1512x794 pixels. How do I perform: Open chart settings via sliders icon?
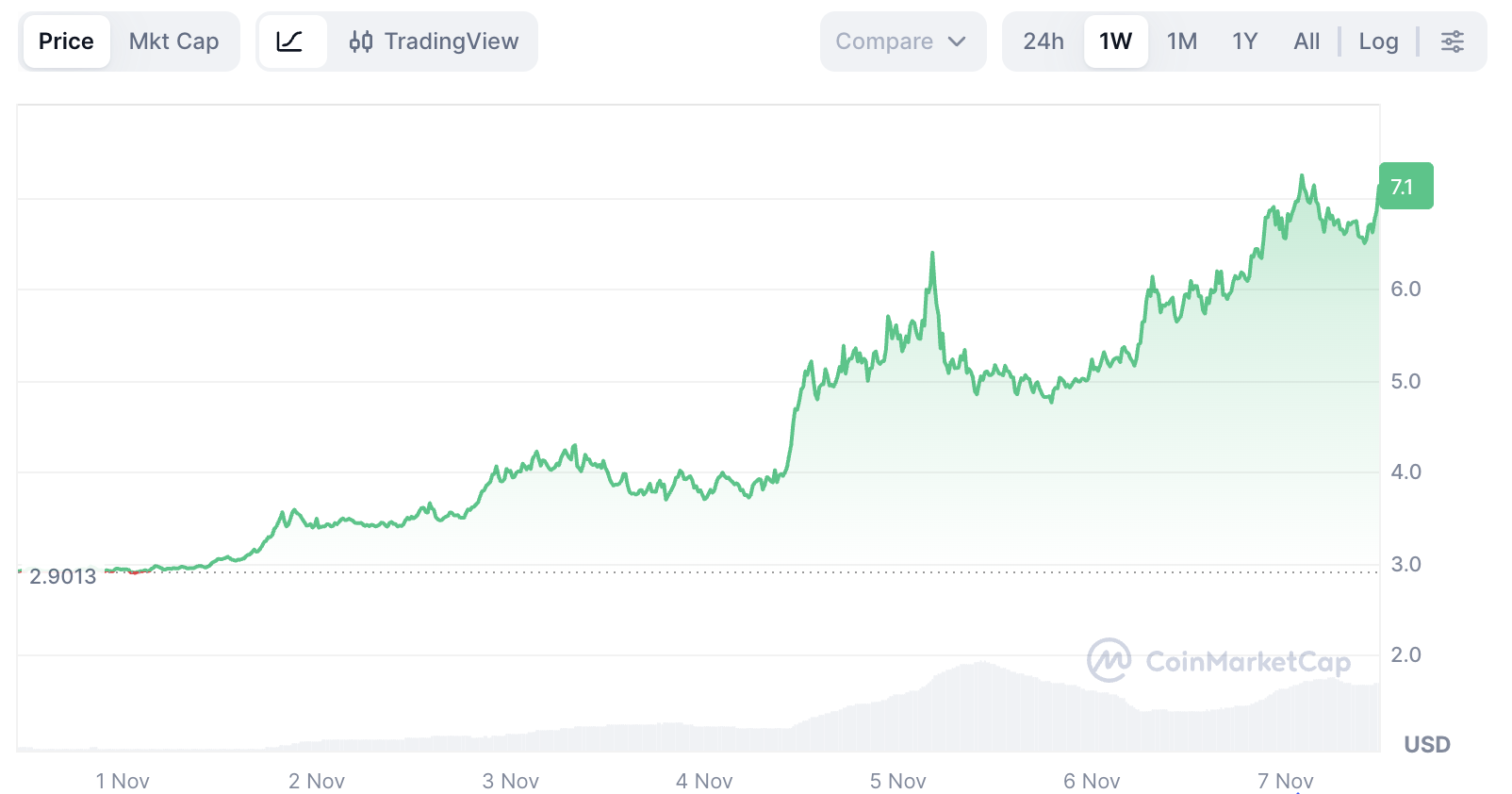click(1453, 41)
